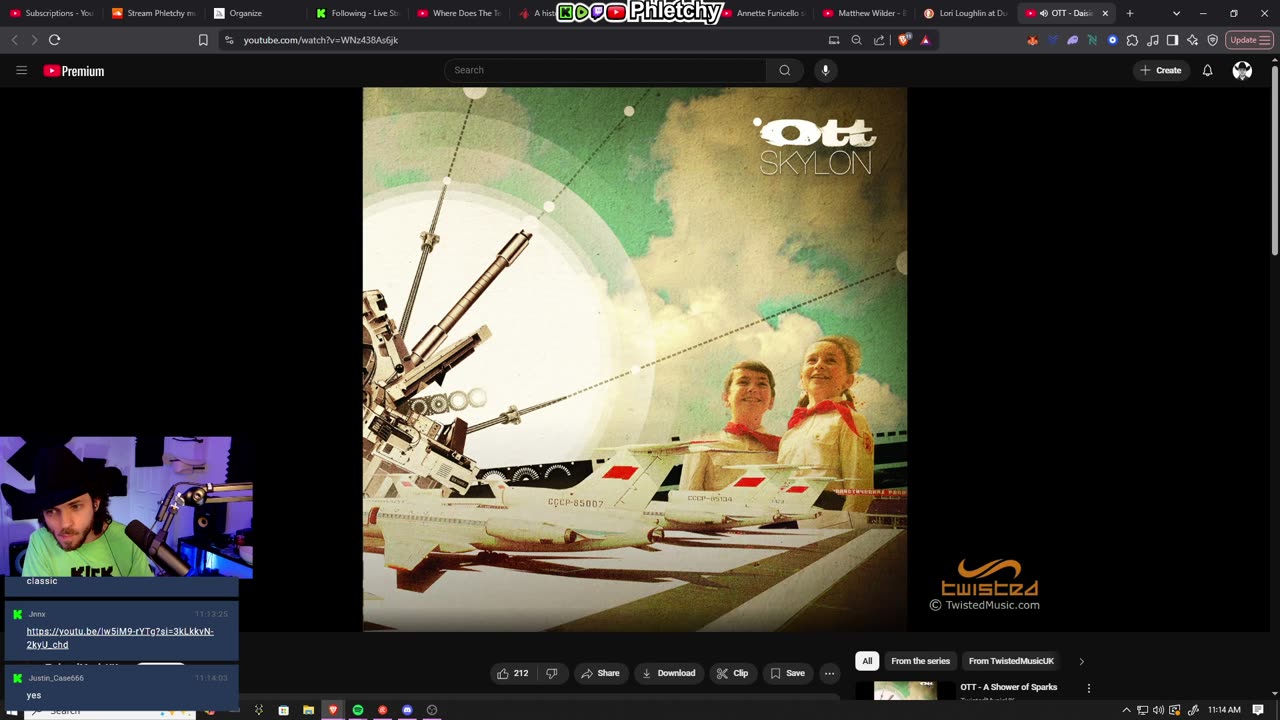The width and height of the screenshot is (1280, 720).
Task: Switch to the Subscriptions YouTube tab
Action: point(52,13)
